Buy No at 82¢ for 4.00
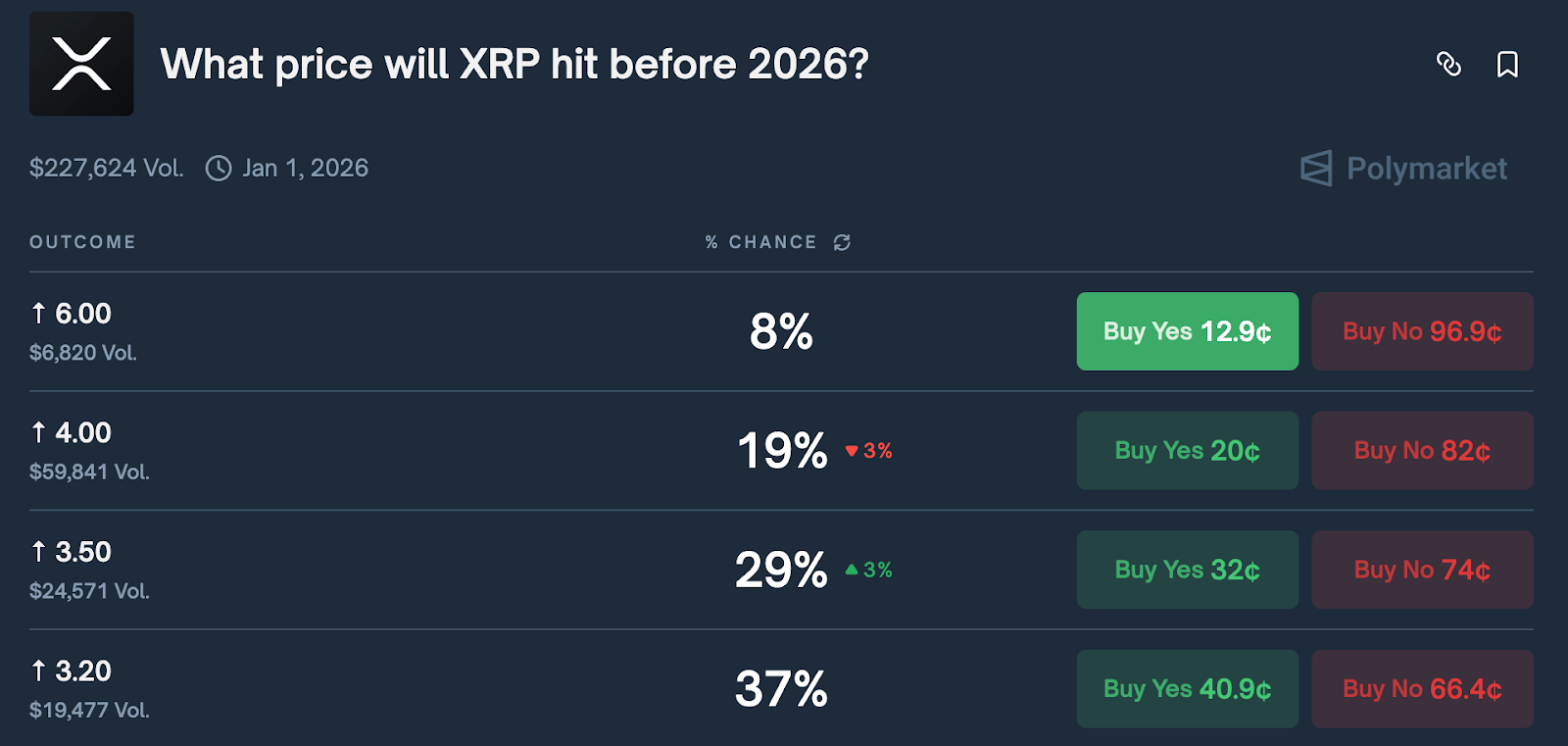 click(x=1422, y=451)
